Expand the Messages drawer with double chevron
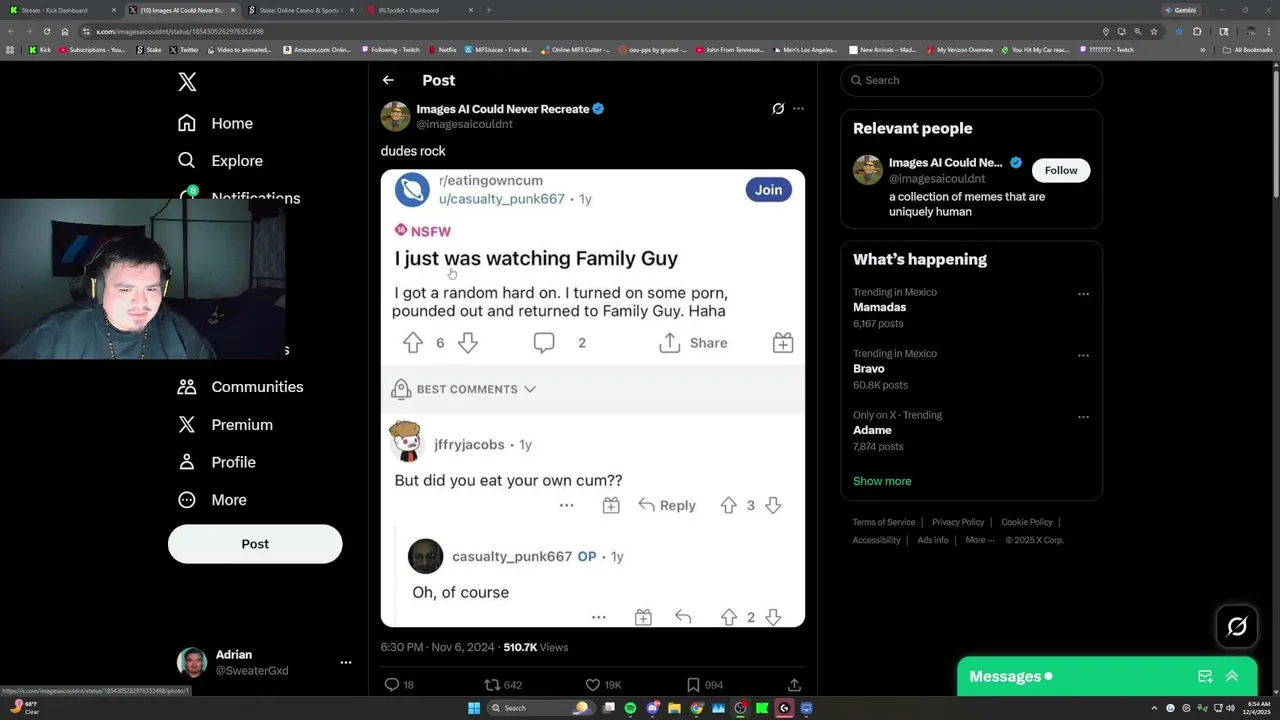1280x720 pixels. [1232, 677]
